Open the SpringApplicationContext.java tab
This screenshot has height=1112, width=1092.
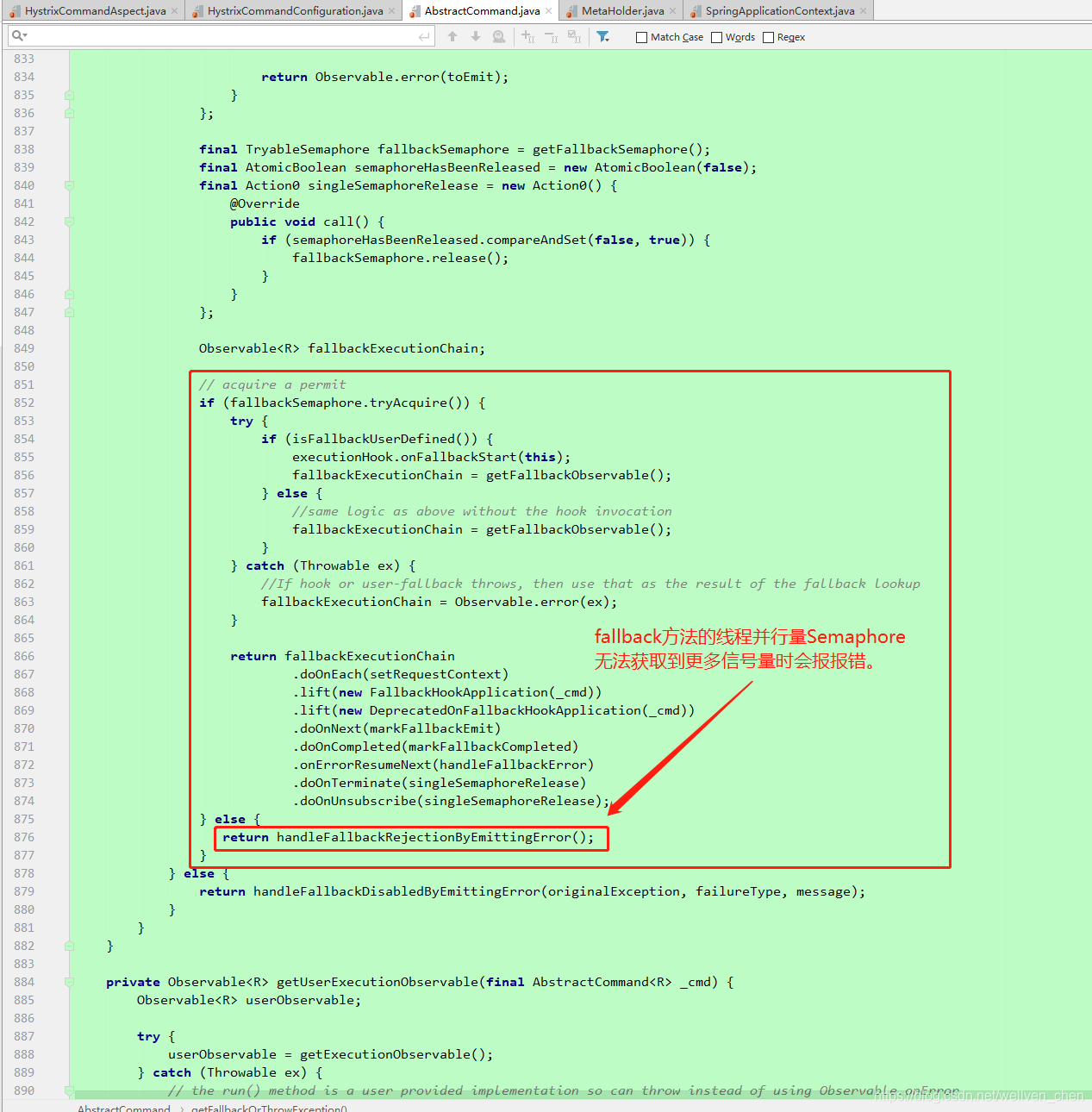[779, 10]
